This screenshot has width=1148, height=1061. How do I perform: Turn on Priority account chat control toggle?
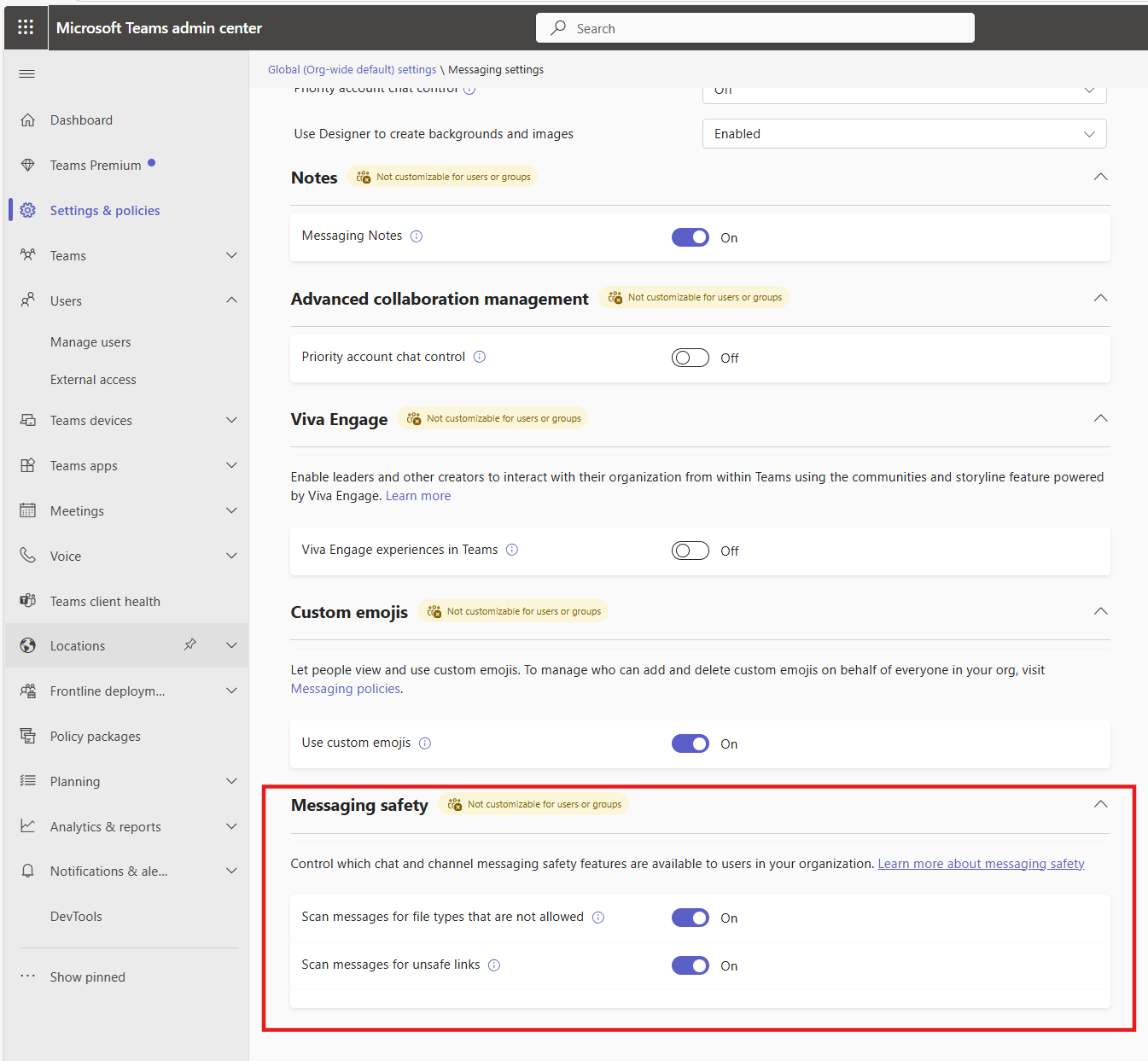click(691, 358)
